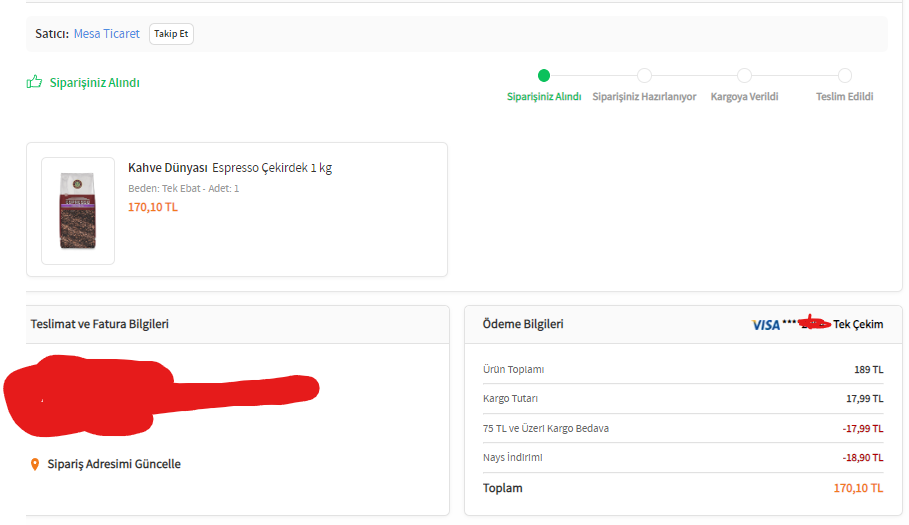The height and width of the screenshot is (525, 909).
Task: Click the Satıcı: label text
Action: [52, 34]
